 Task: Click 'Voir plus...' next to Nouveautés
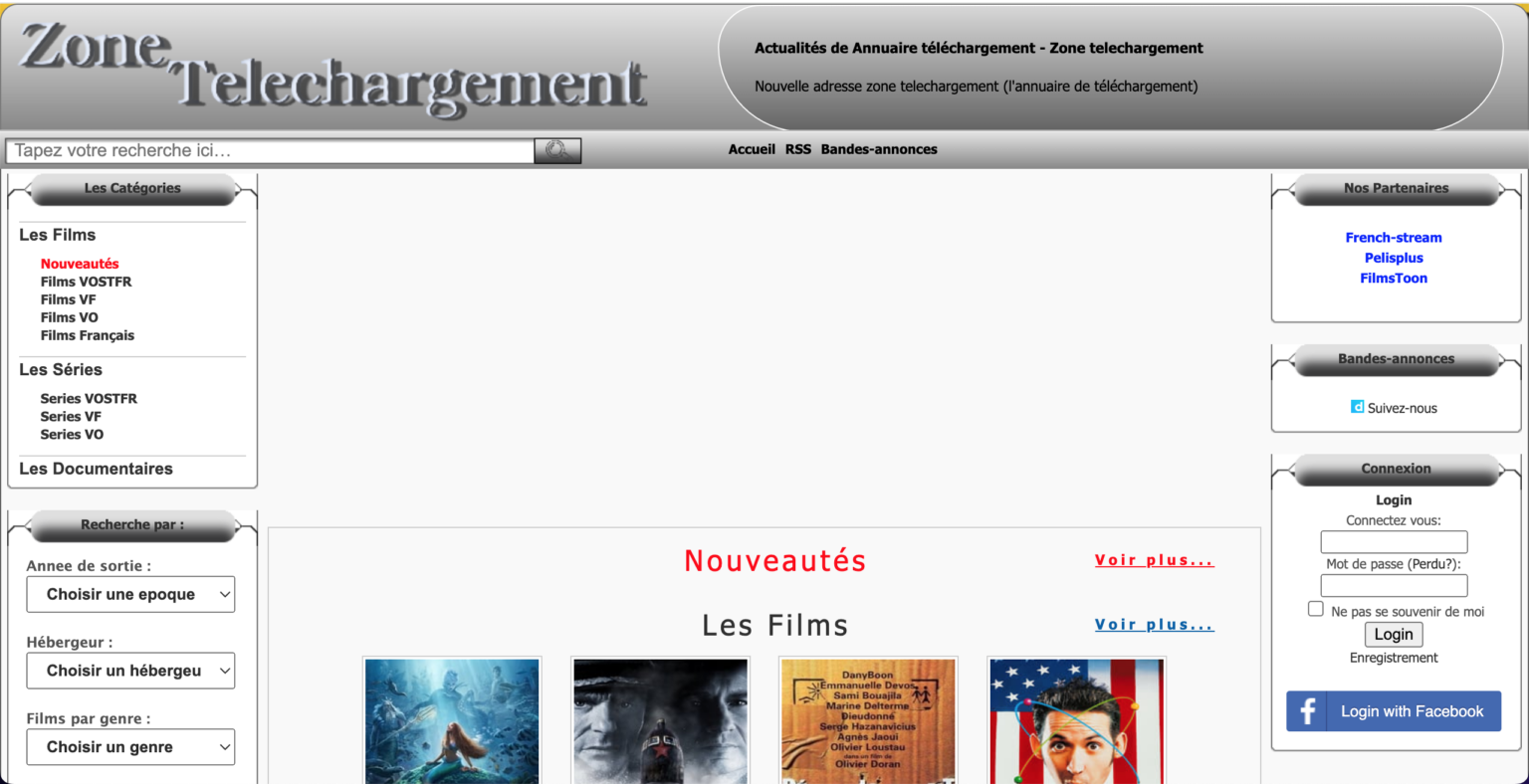1155,560
